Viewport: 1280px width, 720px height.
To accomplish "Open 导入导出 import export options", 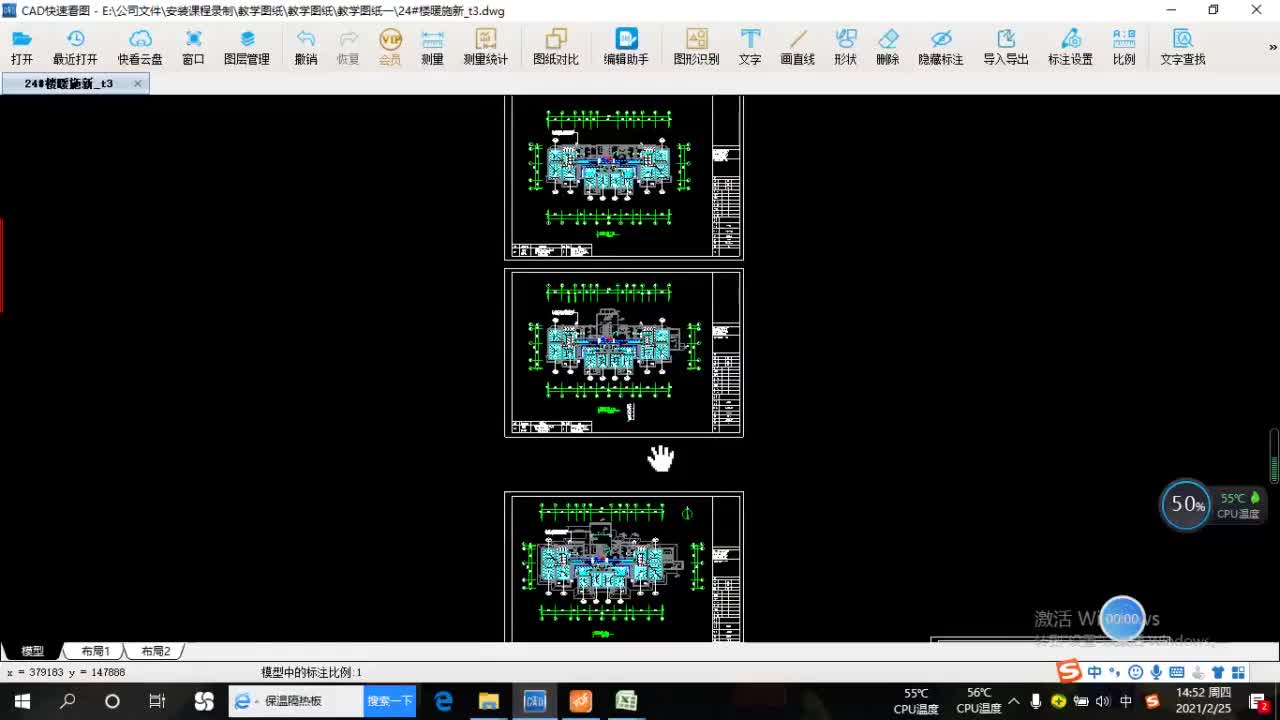I will click(1006, 47).
